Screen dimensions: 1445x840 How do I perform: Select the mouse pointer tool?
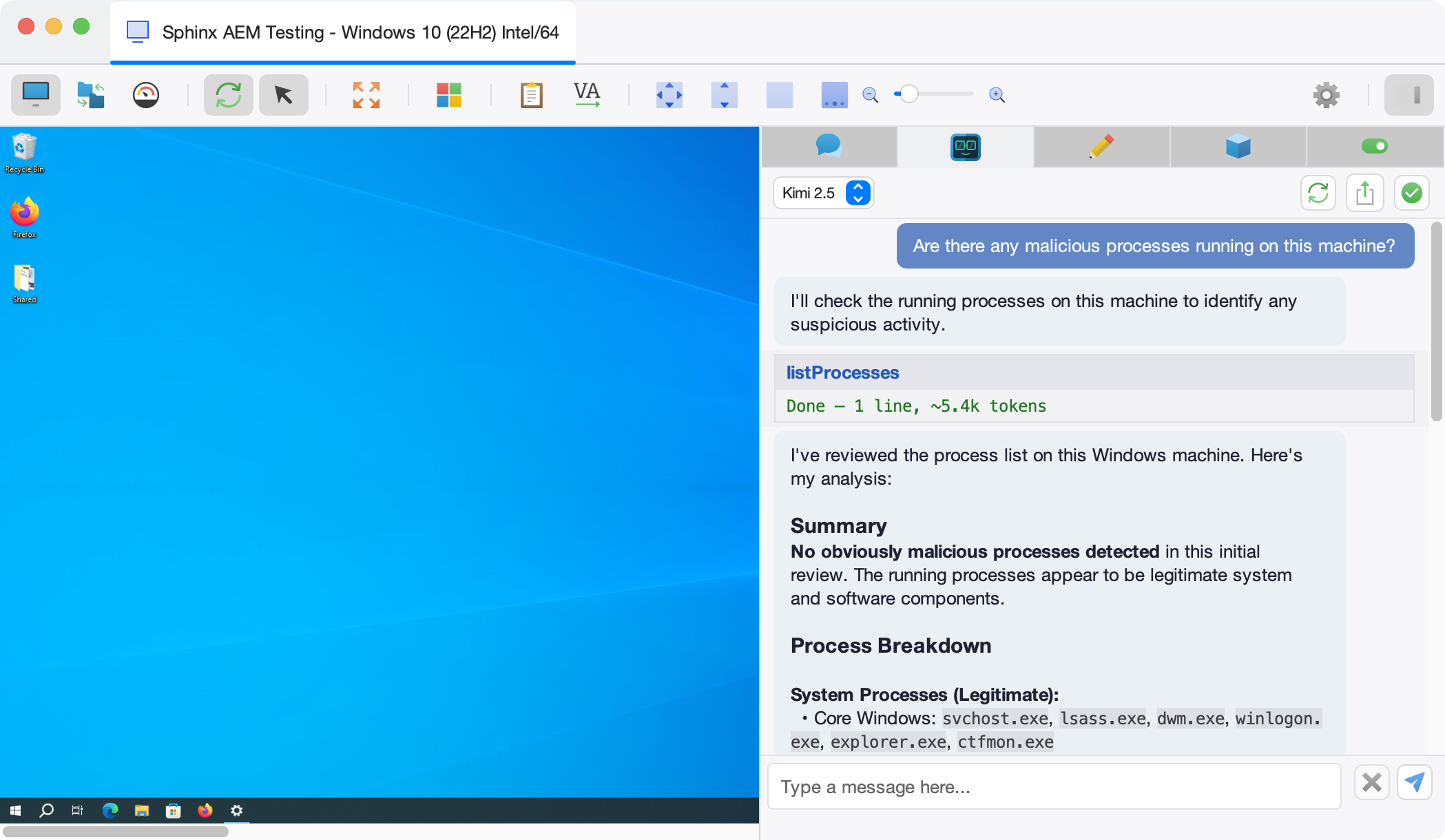tap(284, 95)
